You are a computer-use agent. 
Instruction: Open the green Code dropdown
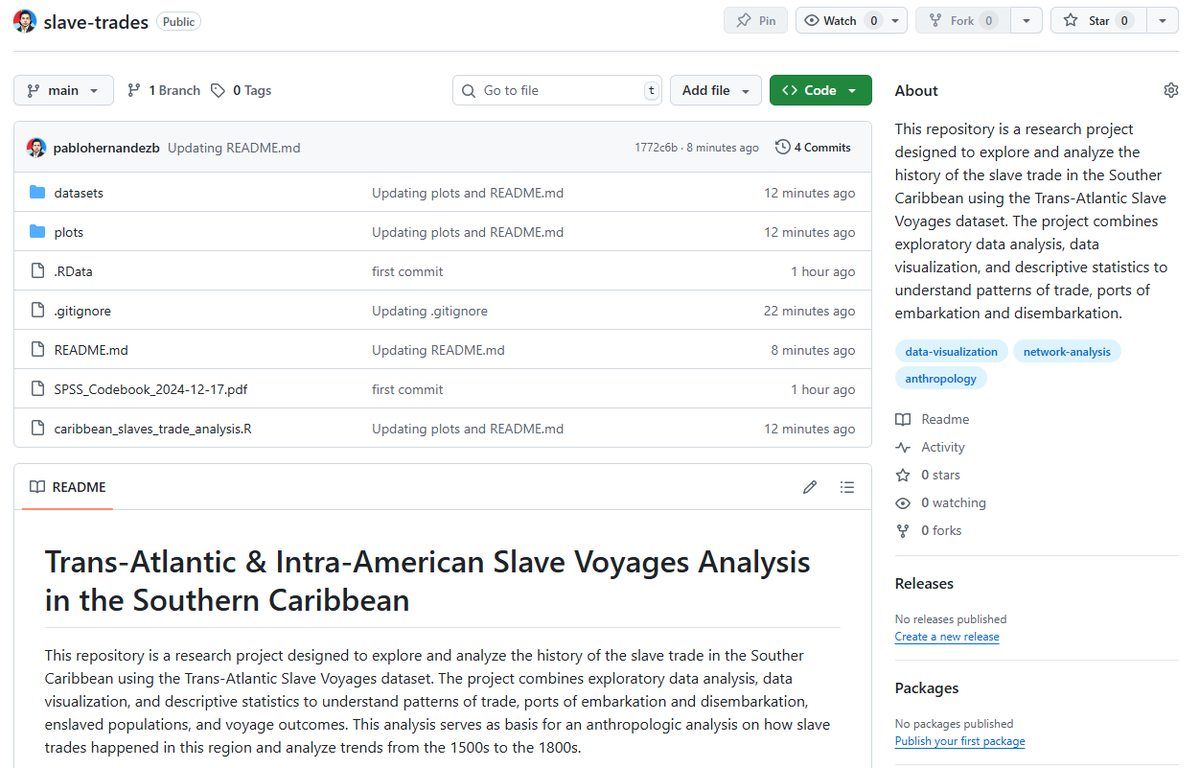tap(820, 90)
